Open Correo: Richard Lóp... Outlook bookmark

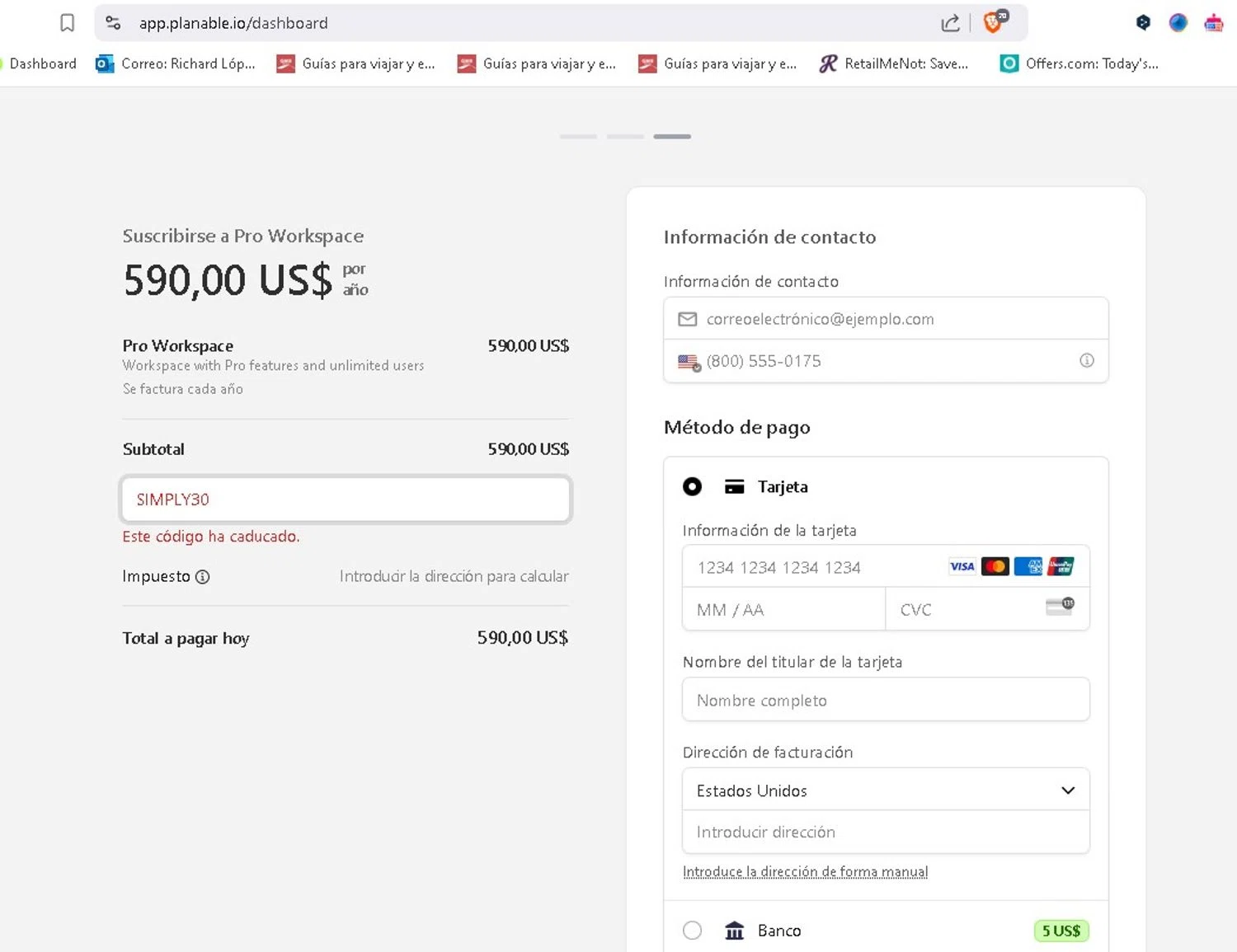pos(176,63)
